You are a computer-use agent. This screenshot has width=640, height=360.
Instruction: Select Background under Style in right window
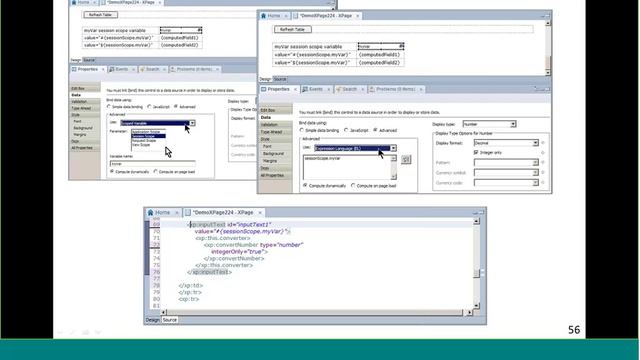[273, 153]
